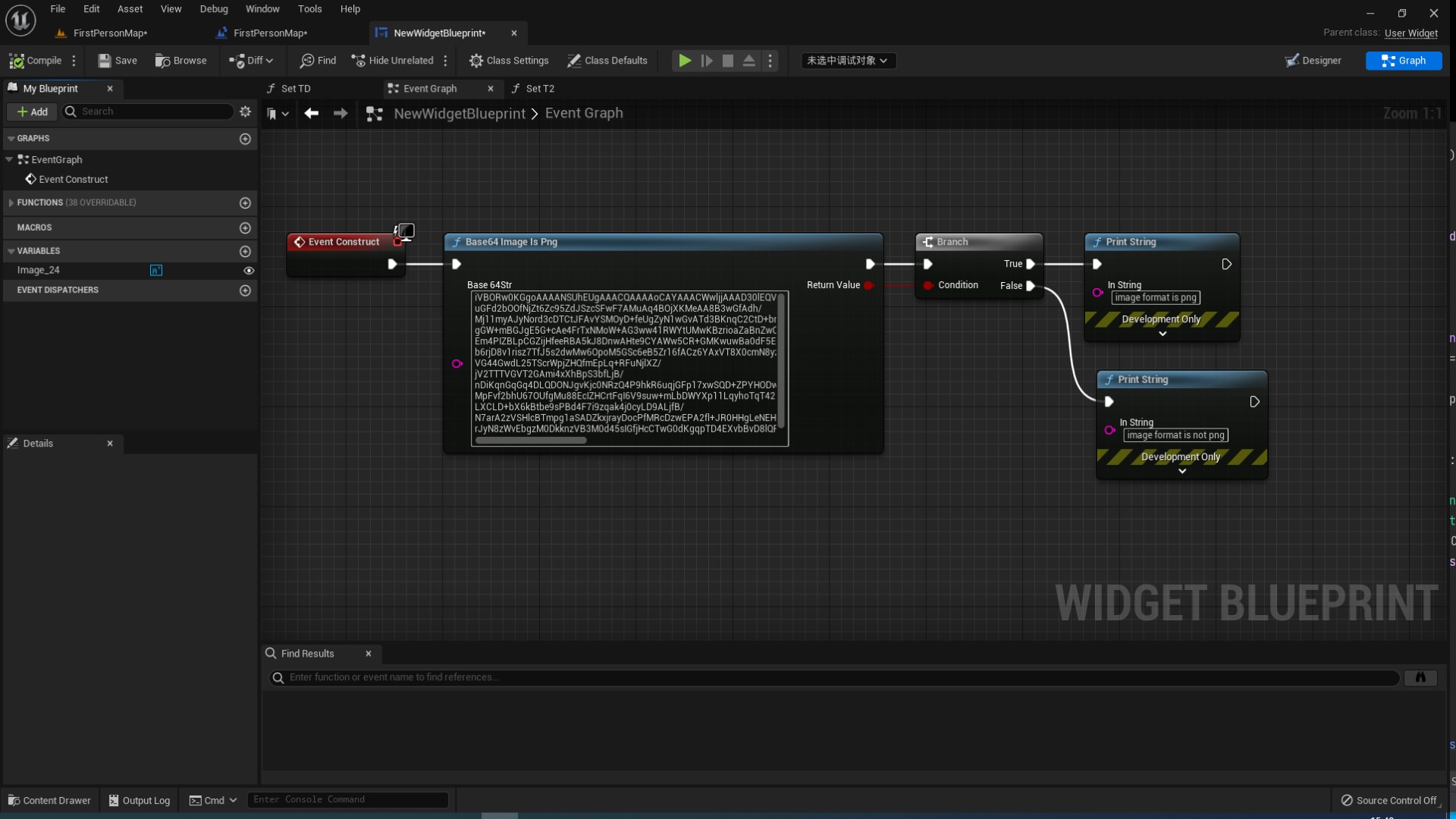This screenshot has width=1456, height=819.
Task: Toggle Image_24 variable visibility eye
Action: [x=248, y=271]
